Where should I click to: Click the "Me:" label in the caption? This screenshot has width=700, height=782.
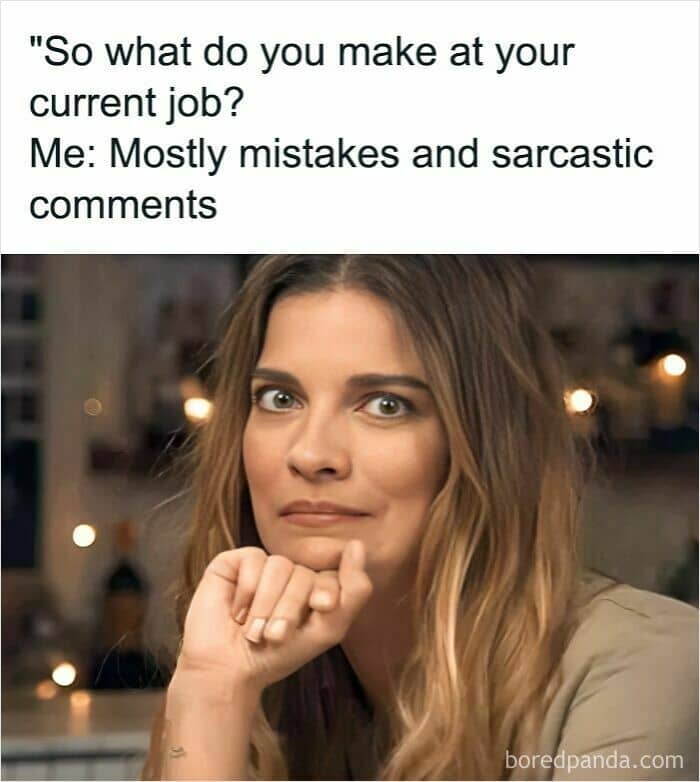(x=63, y=154)
